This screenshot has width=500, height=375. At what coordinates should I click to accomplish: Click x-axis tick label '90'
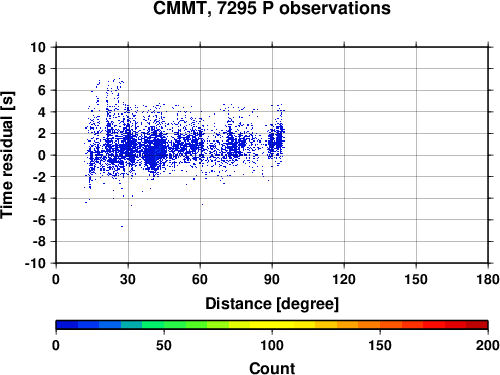point(272,279)
